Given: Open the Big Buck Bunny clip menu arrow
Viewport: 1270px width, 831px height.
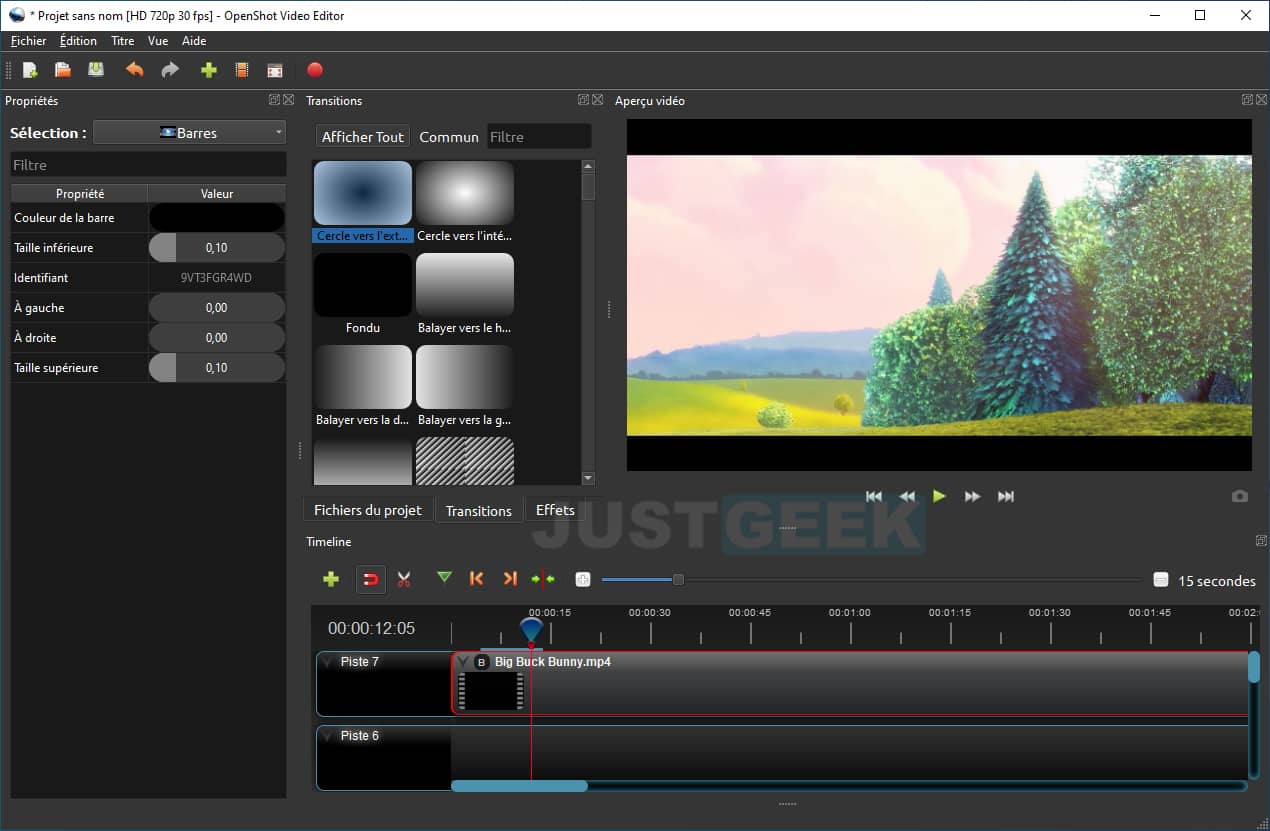Looking at the screenshot, I should click(x=463, y=662).
